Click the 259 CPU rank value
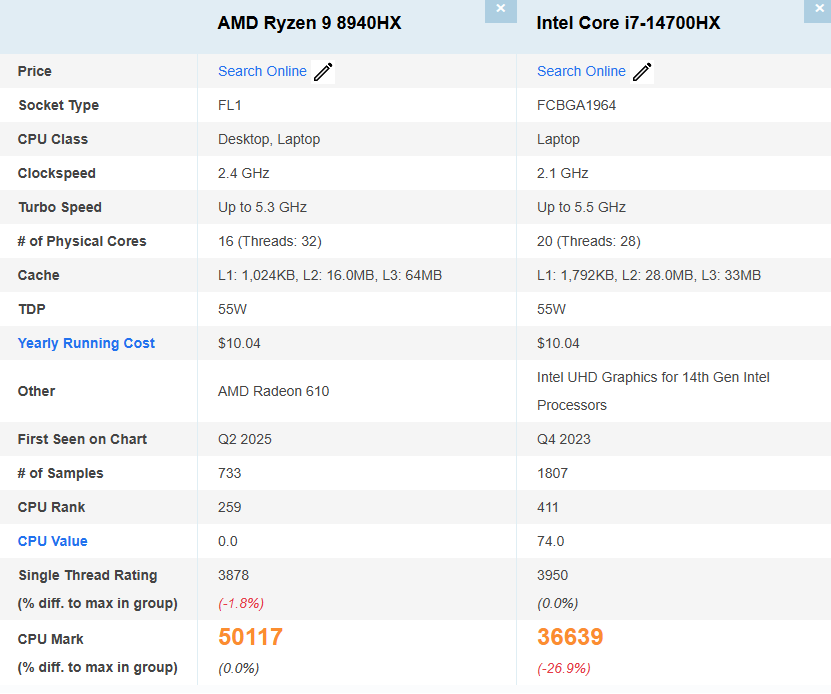This screenshot has width=831, height=694. click(229, 507)
